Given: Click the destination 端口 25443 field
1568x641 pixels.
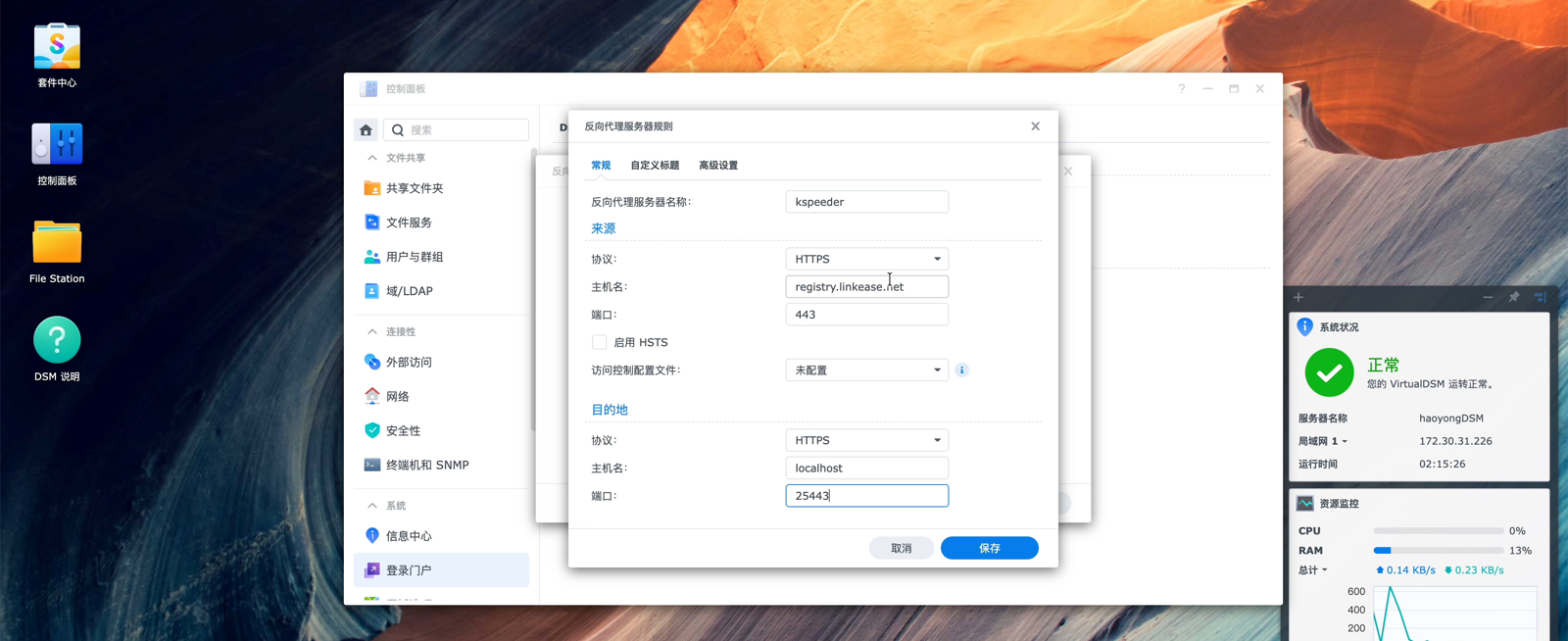Looking at the screenshot, I should pos(867,496).
